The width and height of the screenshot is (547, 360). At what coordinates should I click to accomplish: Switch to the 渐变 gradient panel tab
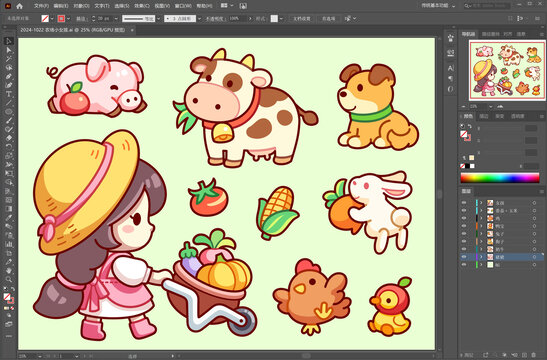point(500,116)
